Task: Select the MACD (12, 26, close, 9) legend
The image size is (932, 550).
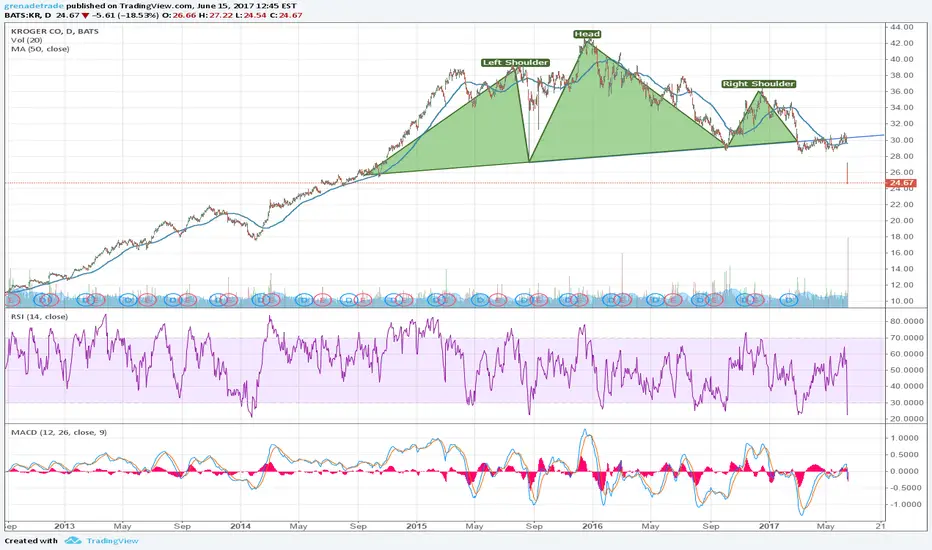Action: [x=59, y=432]
